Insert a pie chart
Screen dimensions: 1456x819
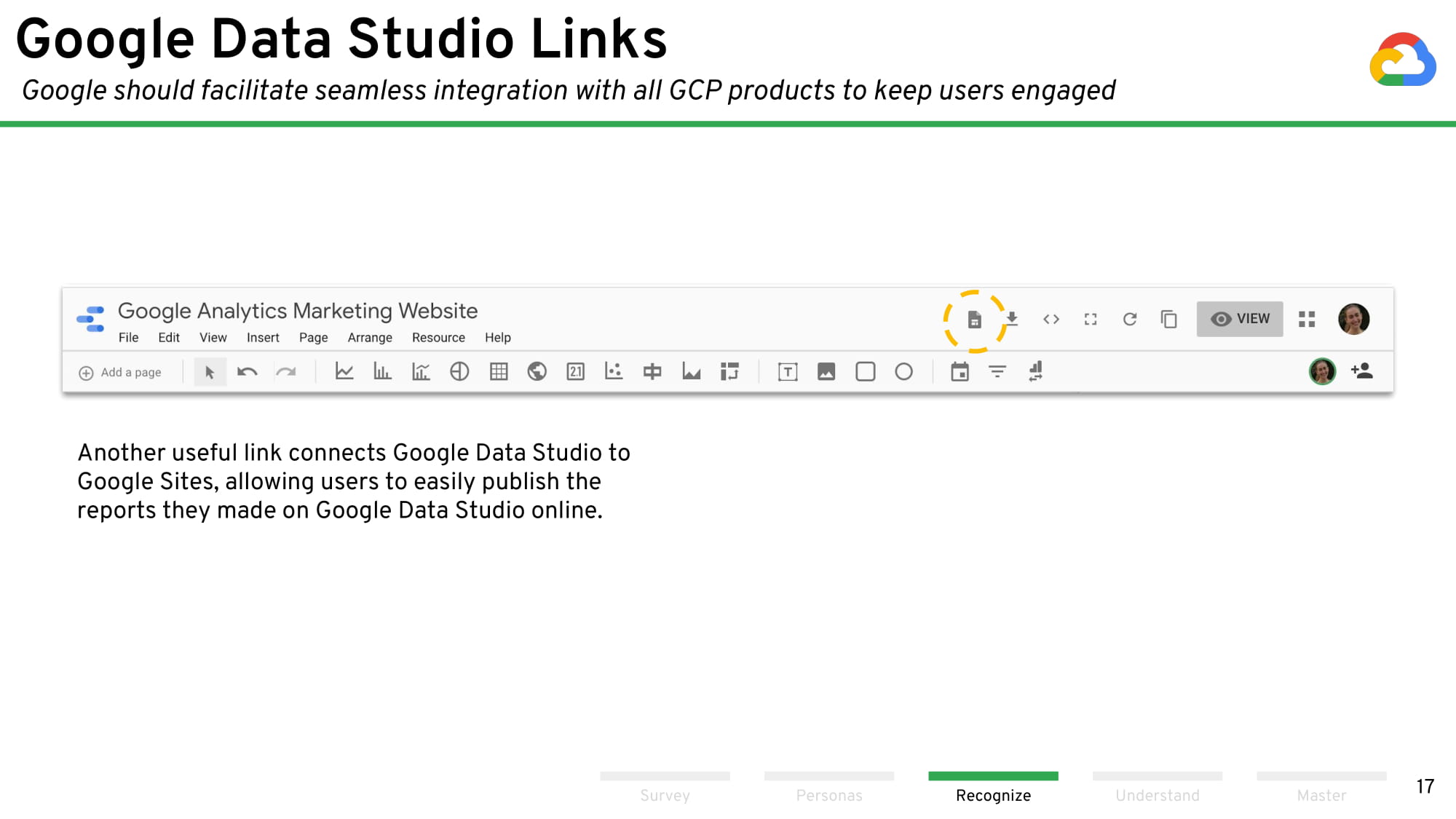point(459,371)
